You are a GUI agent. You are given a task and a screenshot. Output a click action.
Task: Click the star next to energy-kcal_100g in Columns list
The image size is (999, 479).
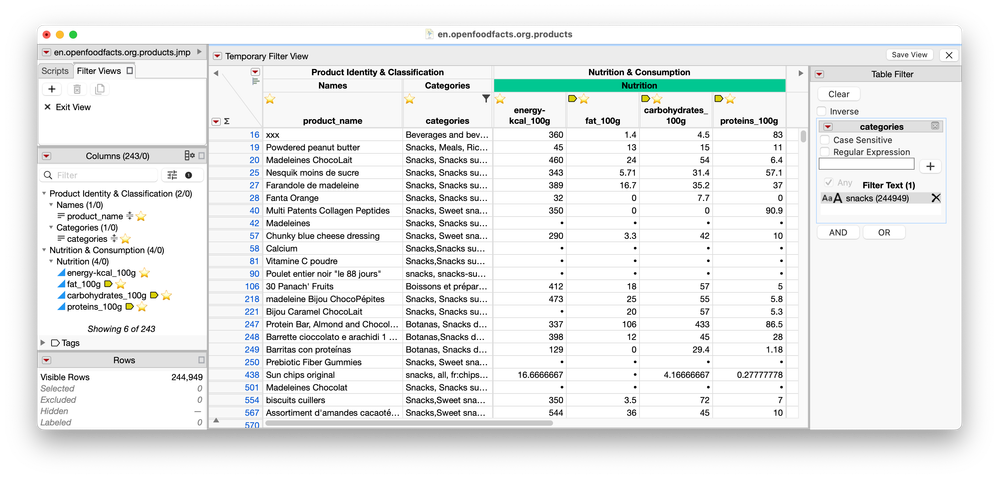point(145,273)
